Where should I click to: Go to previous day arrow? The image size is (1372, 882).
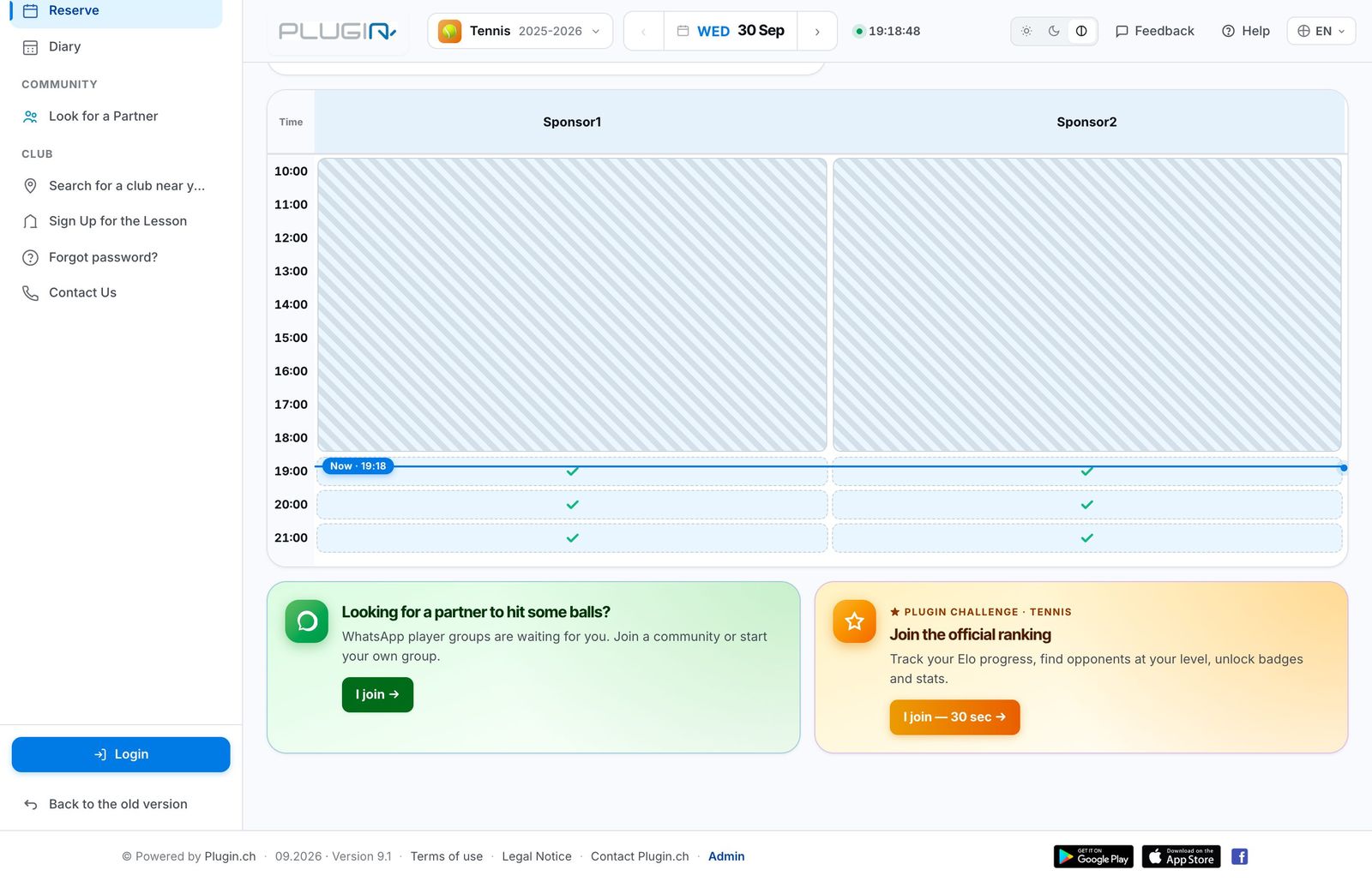coord(643,32)
